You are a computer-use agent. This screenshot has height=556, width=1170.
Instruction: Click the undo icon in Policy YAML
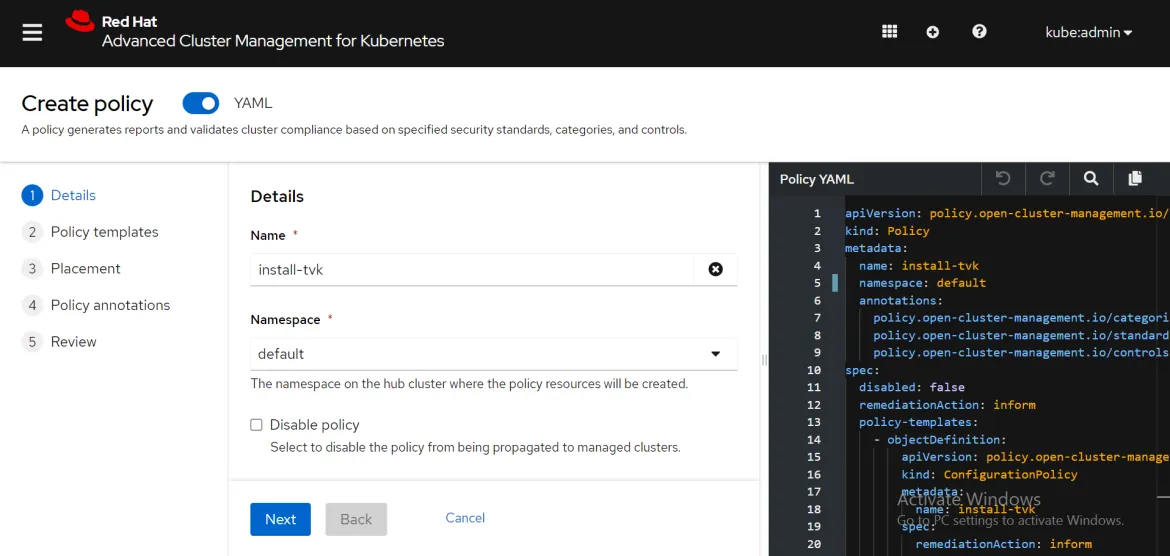(1003, 179)
